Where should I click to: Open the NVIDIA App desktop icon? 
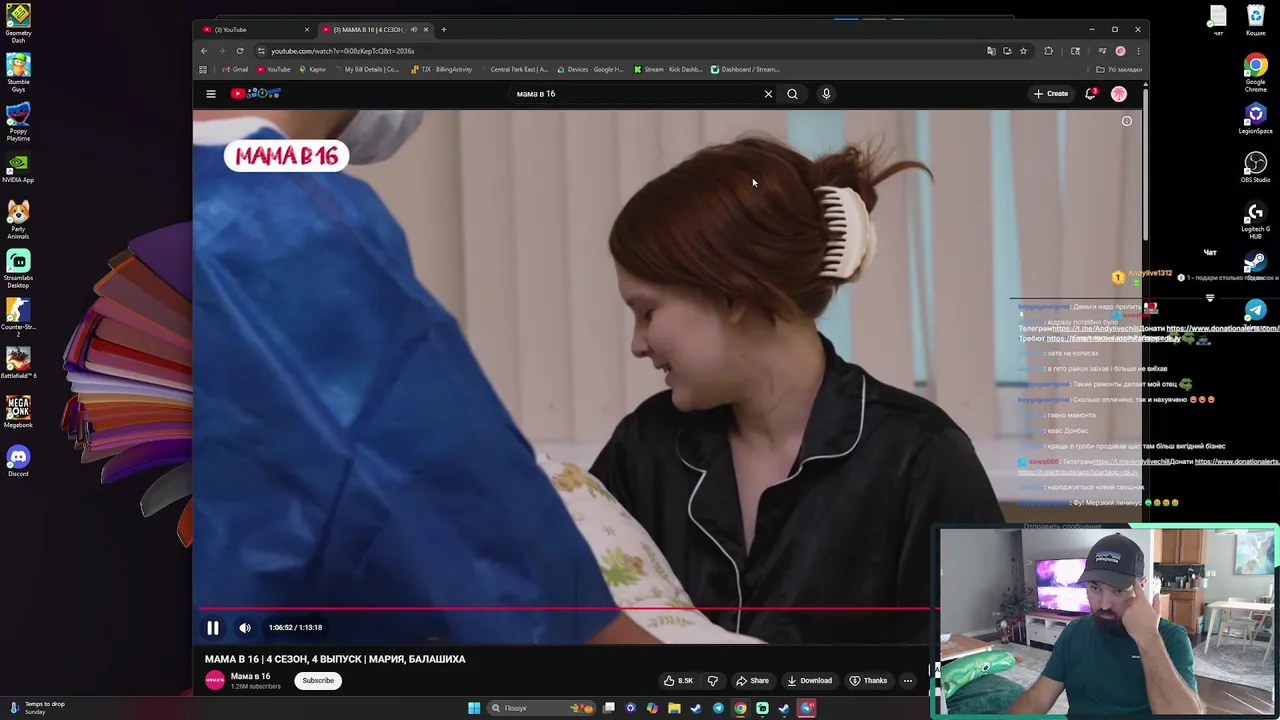pos(18,167)
